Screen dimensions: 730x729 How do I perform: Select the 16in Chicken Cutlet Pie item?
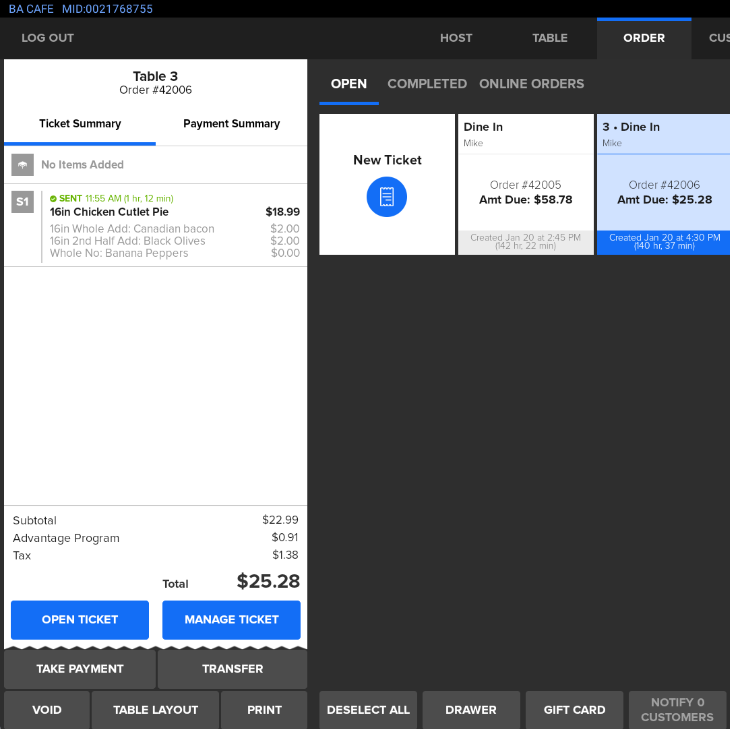(110, 212)
